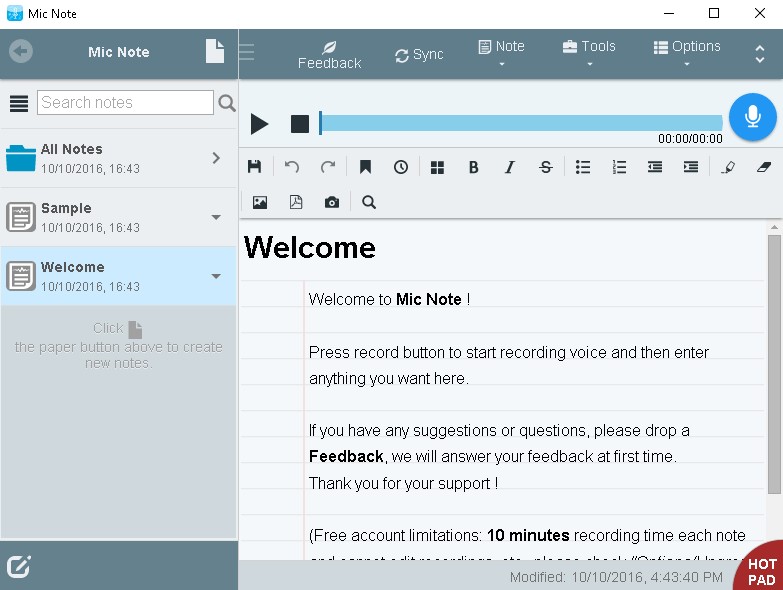Search within the note toolbar magnifier
Viewport: 783px width, 590px height.
[369, 202]
